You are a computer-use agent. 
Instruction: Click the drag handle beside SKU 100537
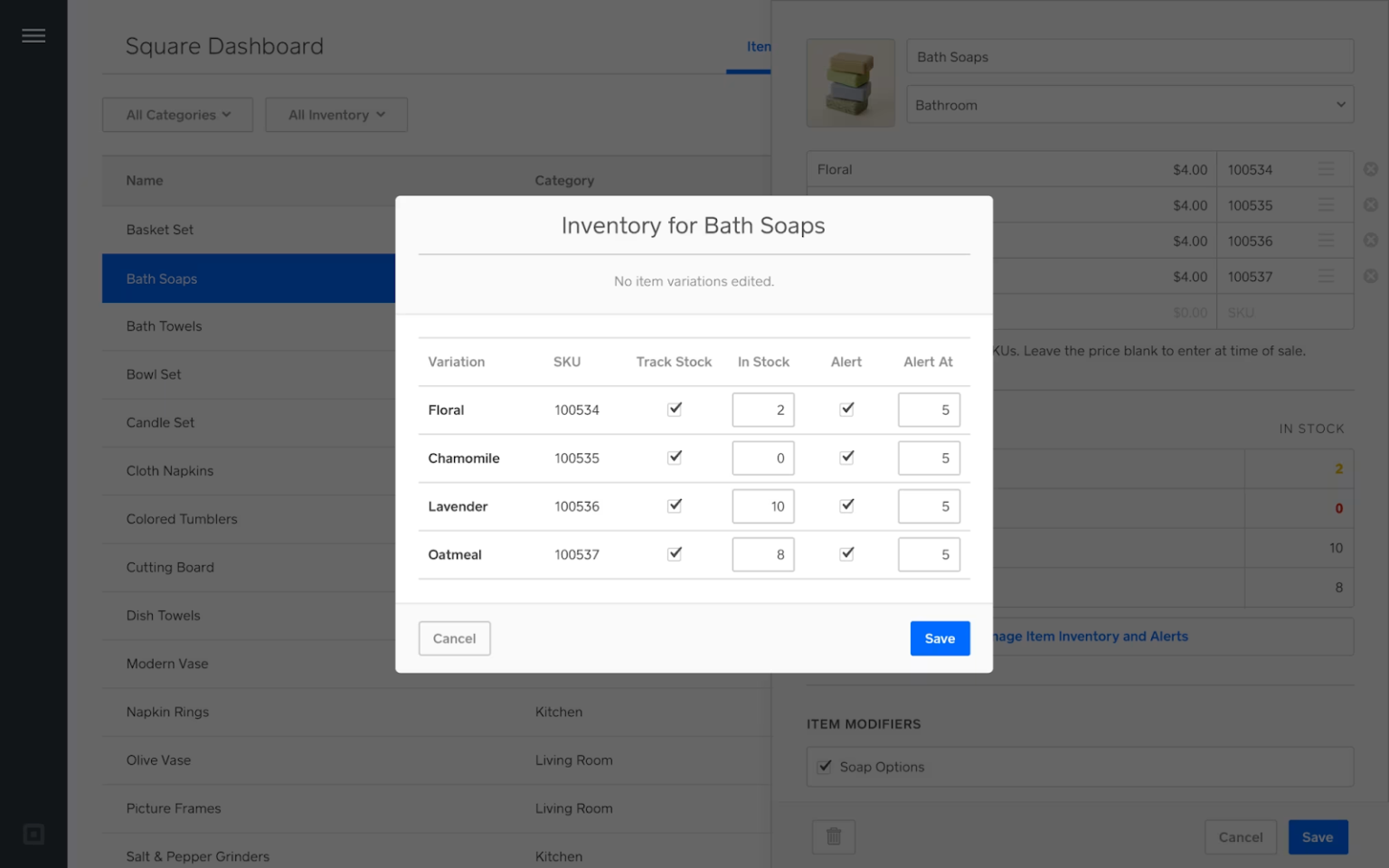[x=1326, y=276]
